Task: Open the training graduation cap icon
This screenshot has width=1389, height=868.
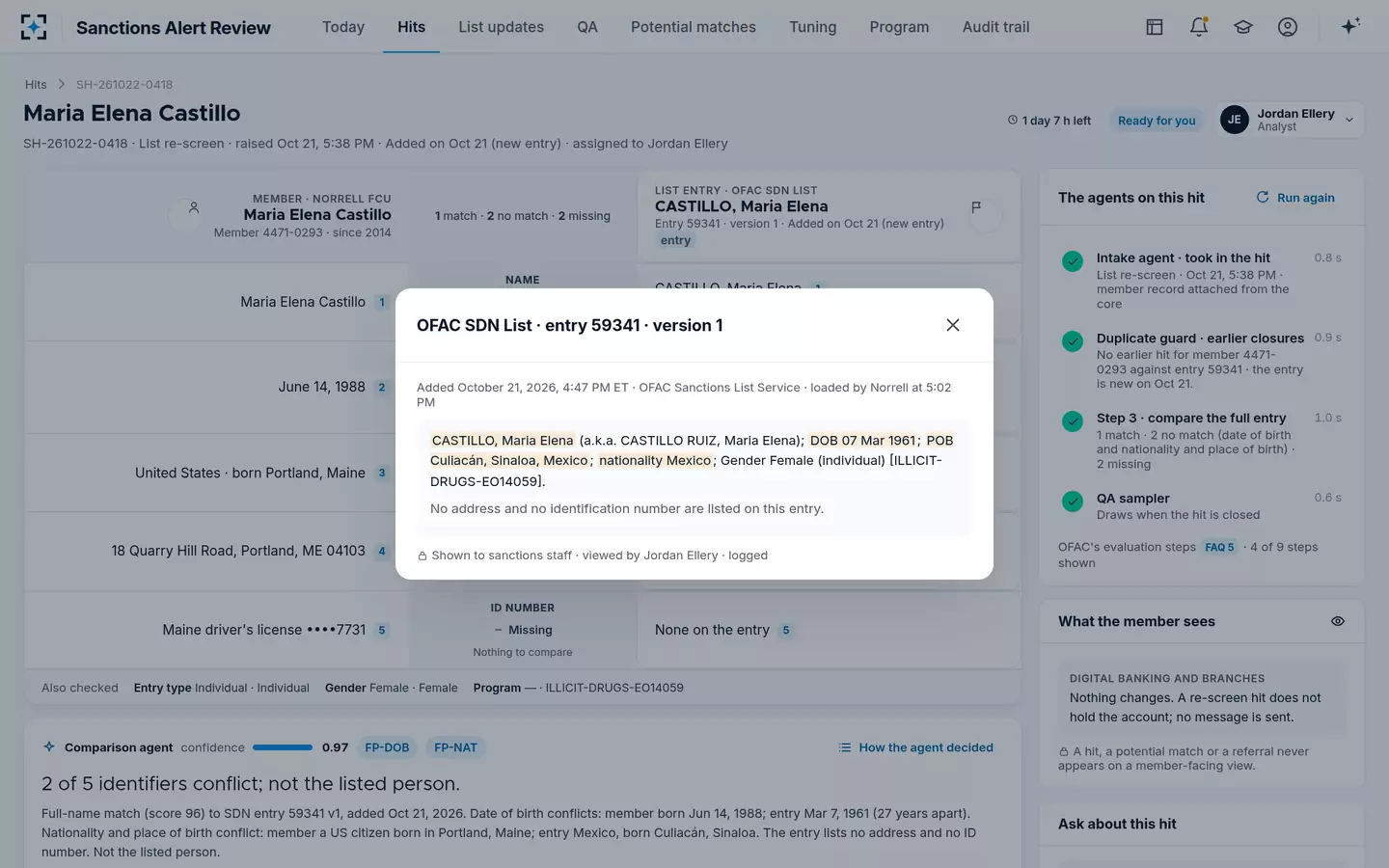Action: 1243,27
